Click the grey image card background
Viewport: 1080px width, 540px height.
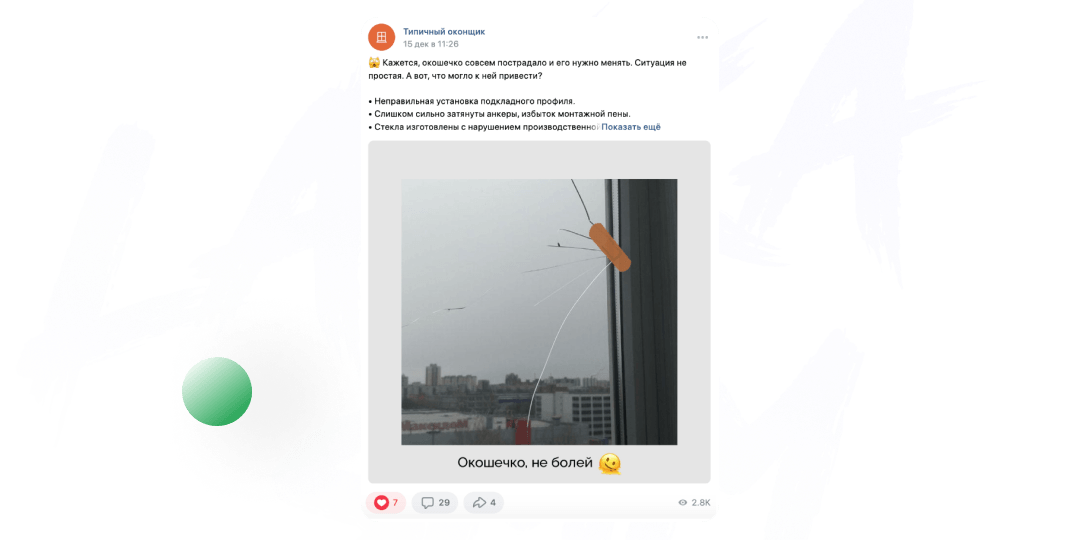pyautogui.click(x=384, y=311)
